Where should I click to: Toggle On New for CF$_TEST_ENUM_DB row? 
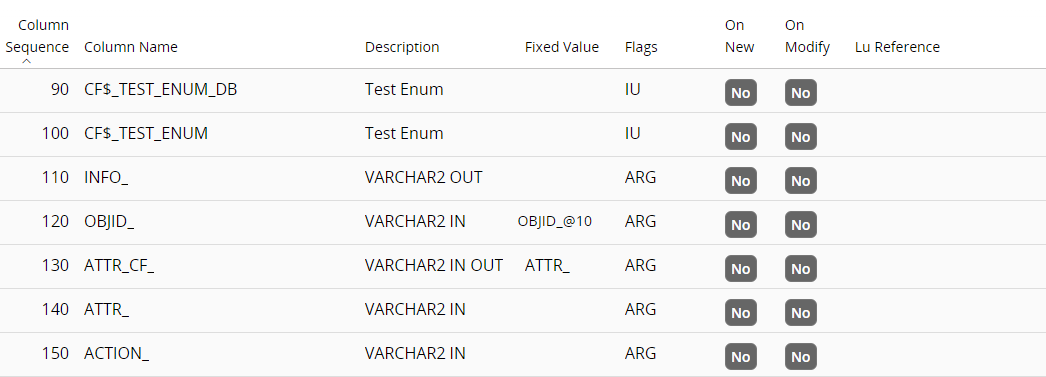point(740,93)
